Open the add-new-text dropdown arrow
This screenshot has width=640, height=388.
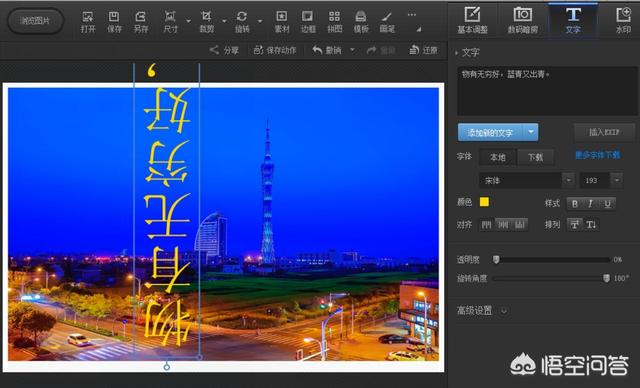coord(531,132)
